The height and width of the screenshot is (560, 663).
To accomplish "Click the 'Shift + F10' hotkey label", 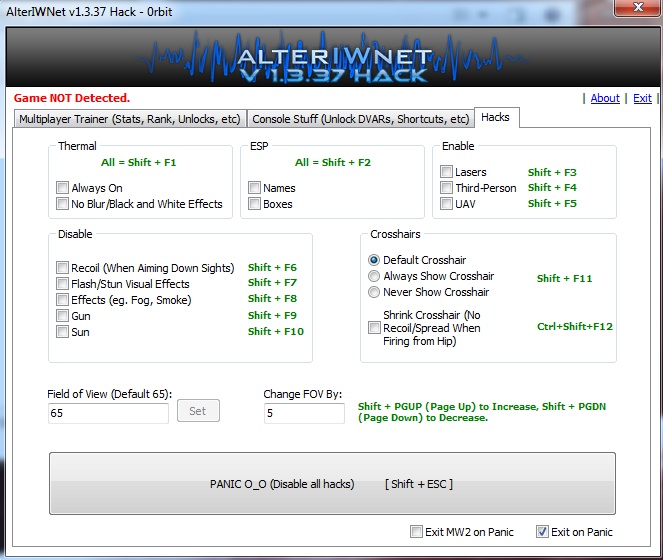I will tap(276, 331).
